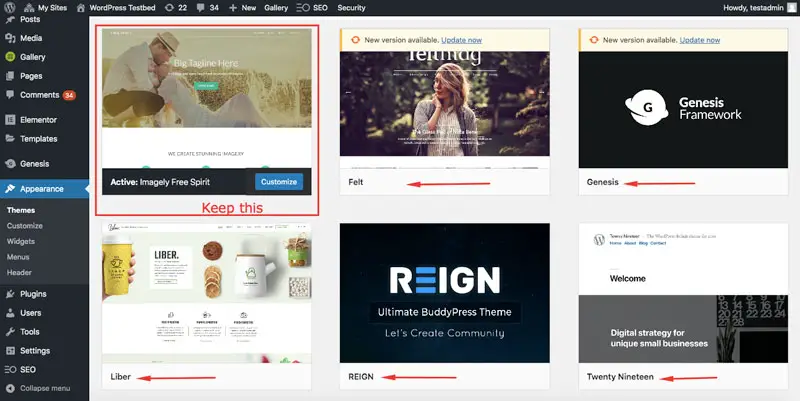Open Liber theme screenshot

tap(207, 293)
